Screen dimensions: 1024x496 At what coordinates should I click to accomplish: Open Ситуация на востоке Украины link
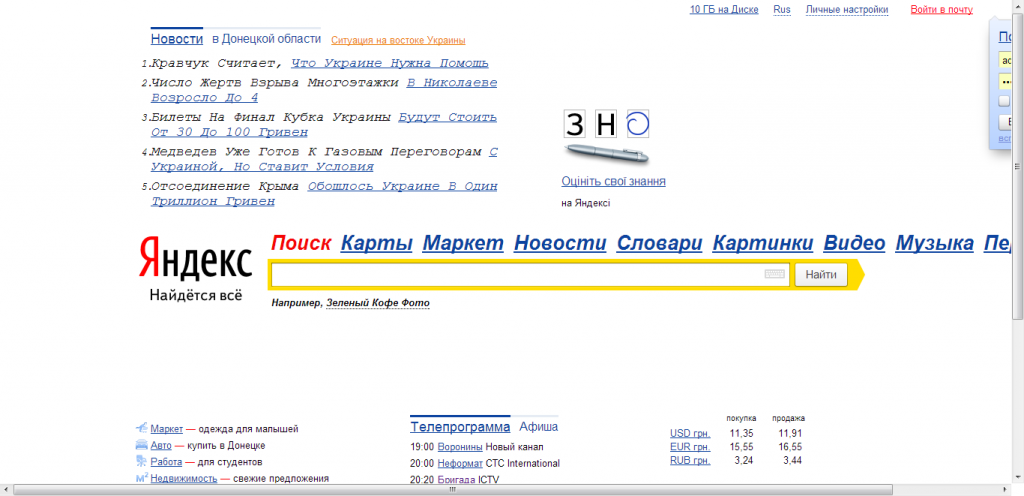[x=398, y=40]
